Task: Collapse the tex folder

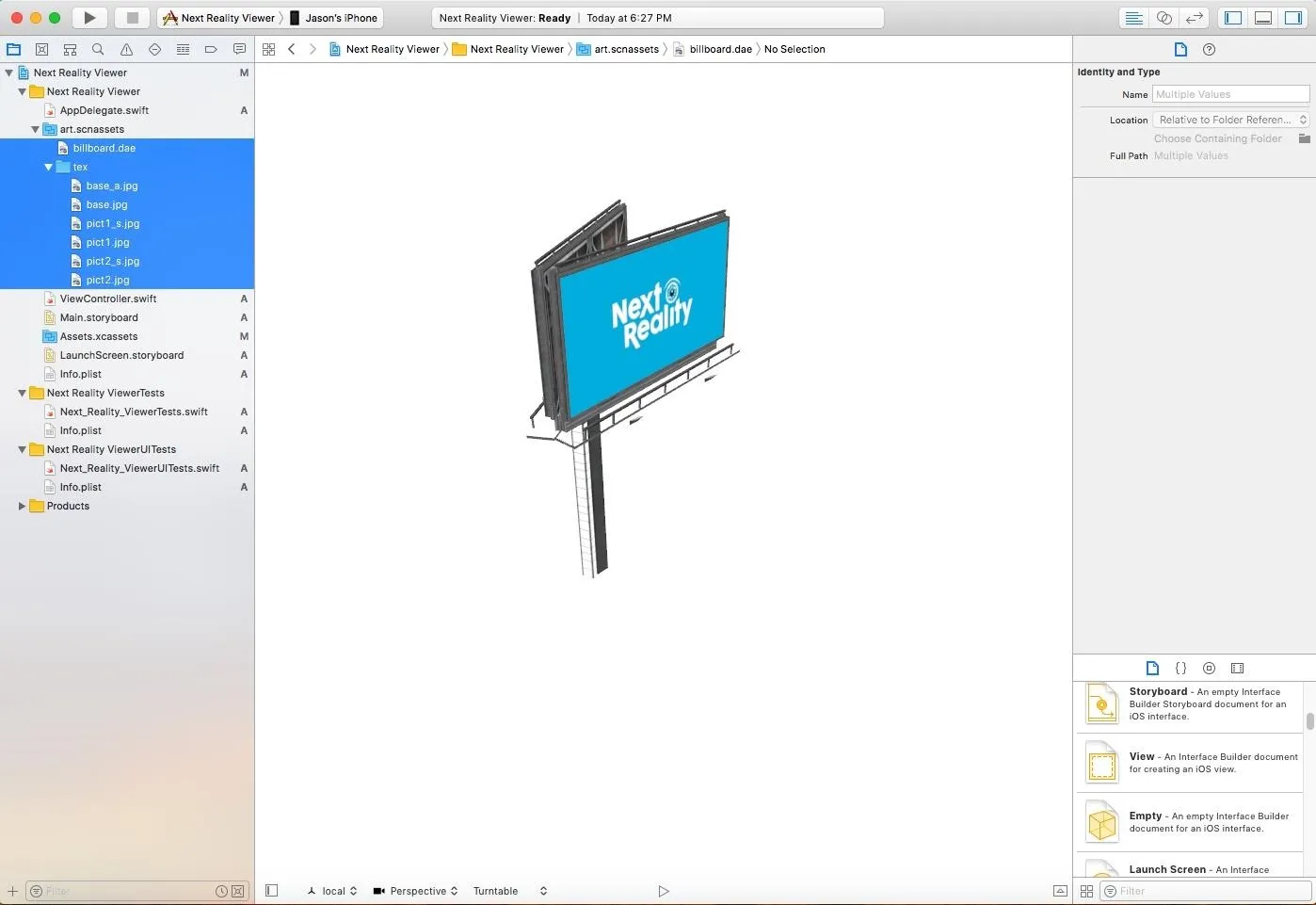Action: point(49,167)
